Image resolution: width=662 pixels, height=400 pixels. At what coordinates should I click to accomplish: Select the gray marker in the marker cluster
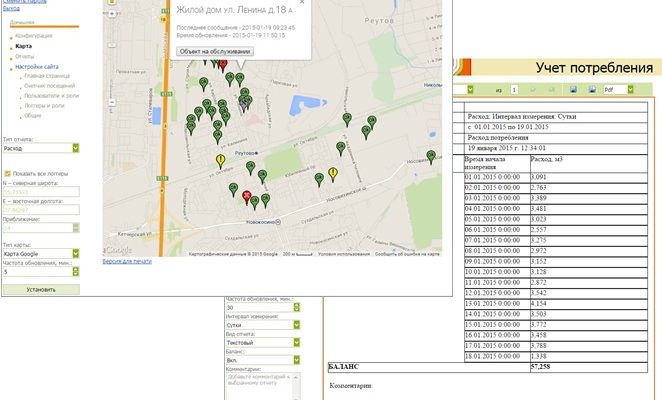(x=243, y=104)
